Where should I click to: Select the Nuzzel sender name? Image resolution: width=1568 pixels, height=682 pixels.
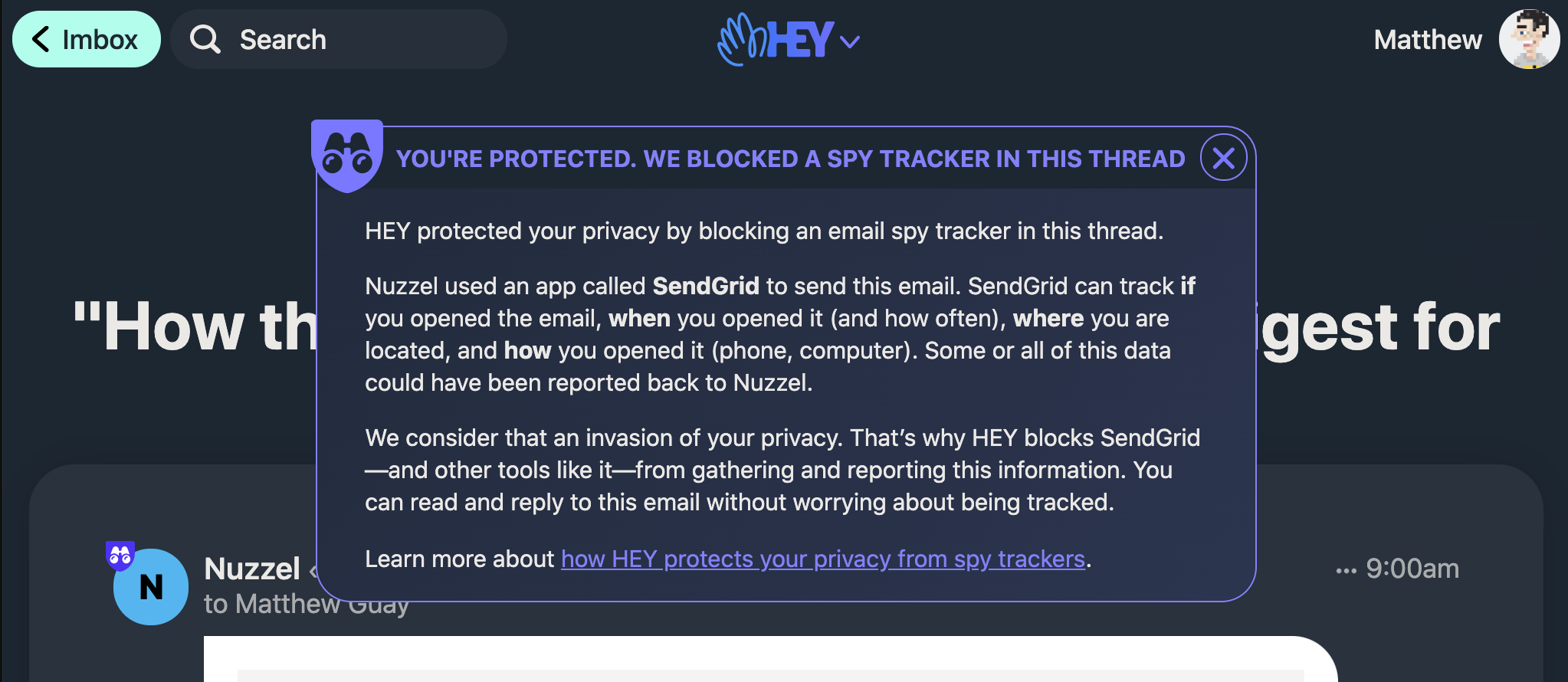(251, 569)
